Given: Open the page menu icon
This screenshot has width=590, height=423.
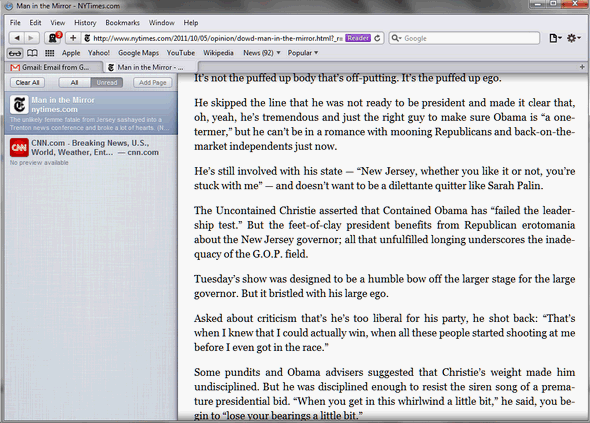Looking at the screenshot, I should point(555,38).
